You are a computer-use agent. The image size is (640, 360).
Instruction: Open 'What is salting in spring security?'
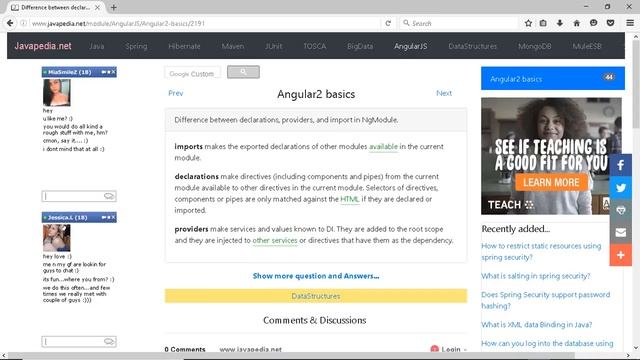click(536, 276)
